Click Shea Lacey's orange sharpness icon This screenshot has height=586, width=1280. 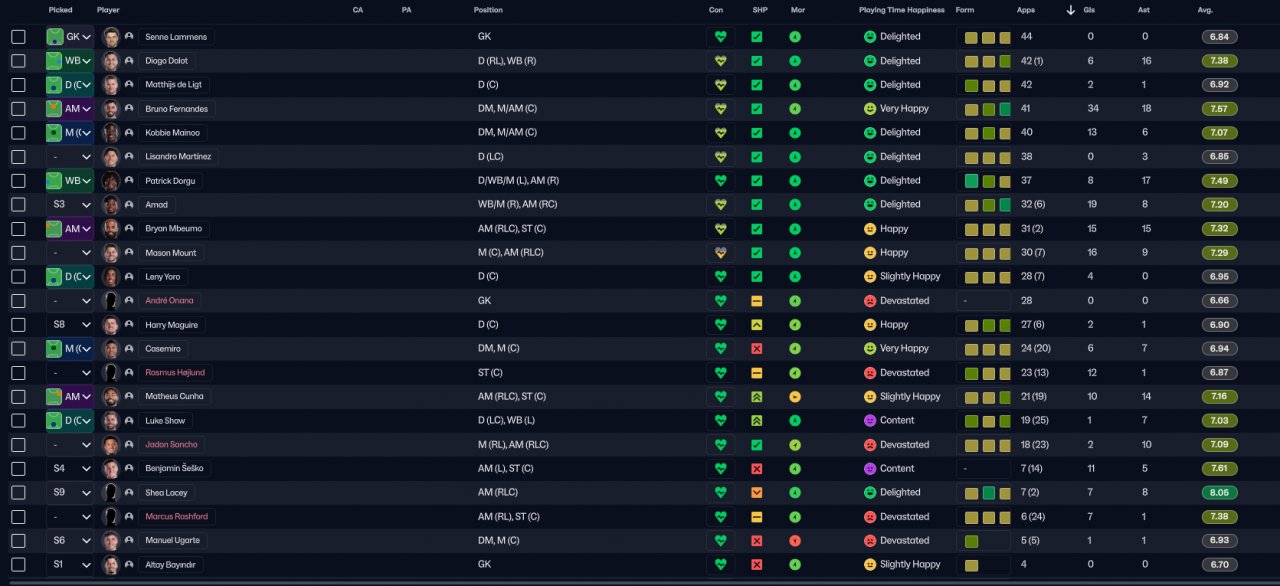[x=756, y=493]
